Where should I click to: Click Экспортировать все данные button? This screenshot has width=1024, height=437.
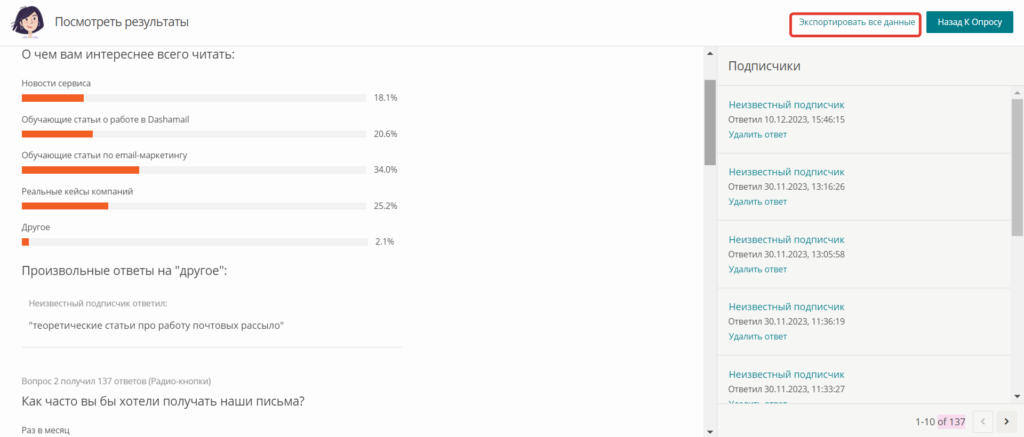tap(856, 23)
